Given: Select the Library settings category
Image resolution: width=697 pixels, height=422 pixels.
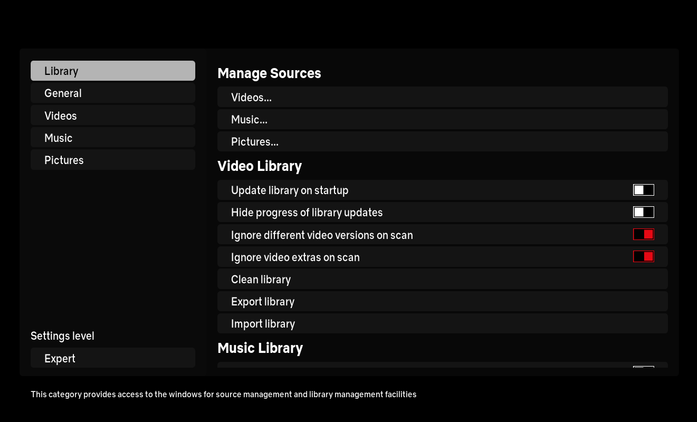Looking at the screenshot, I should pos(113,71).
